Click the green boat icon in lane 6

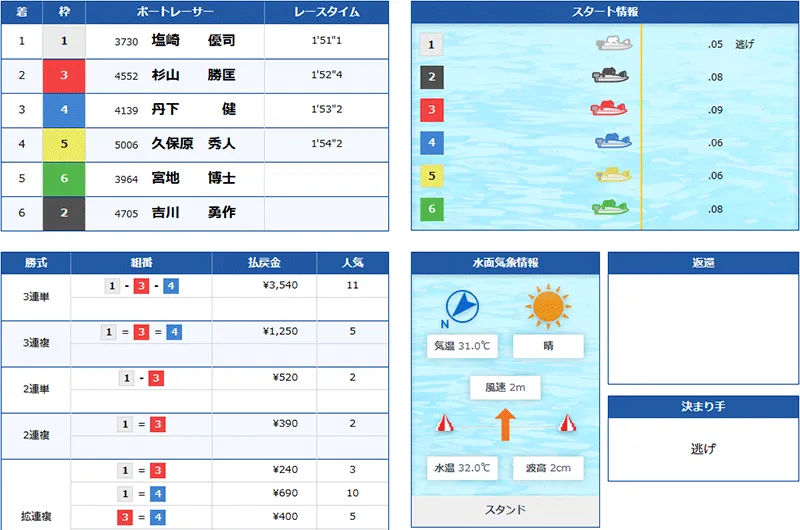point(610,208)
